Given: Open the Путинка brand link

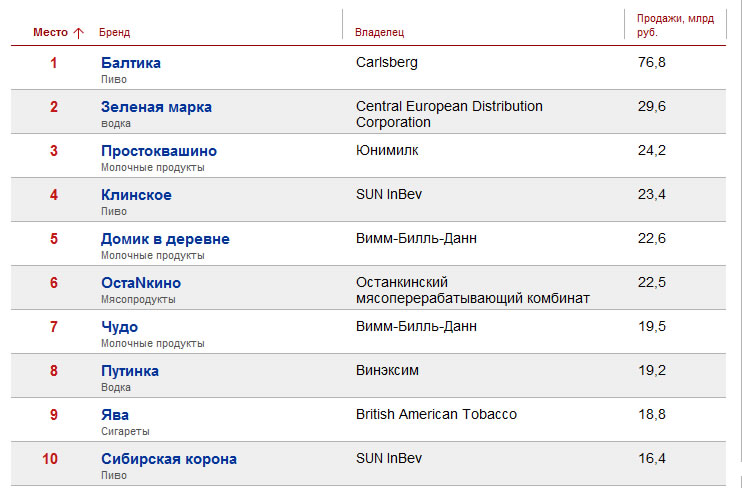Looking at the screenshot, I should click(130, 371).
